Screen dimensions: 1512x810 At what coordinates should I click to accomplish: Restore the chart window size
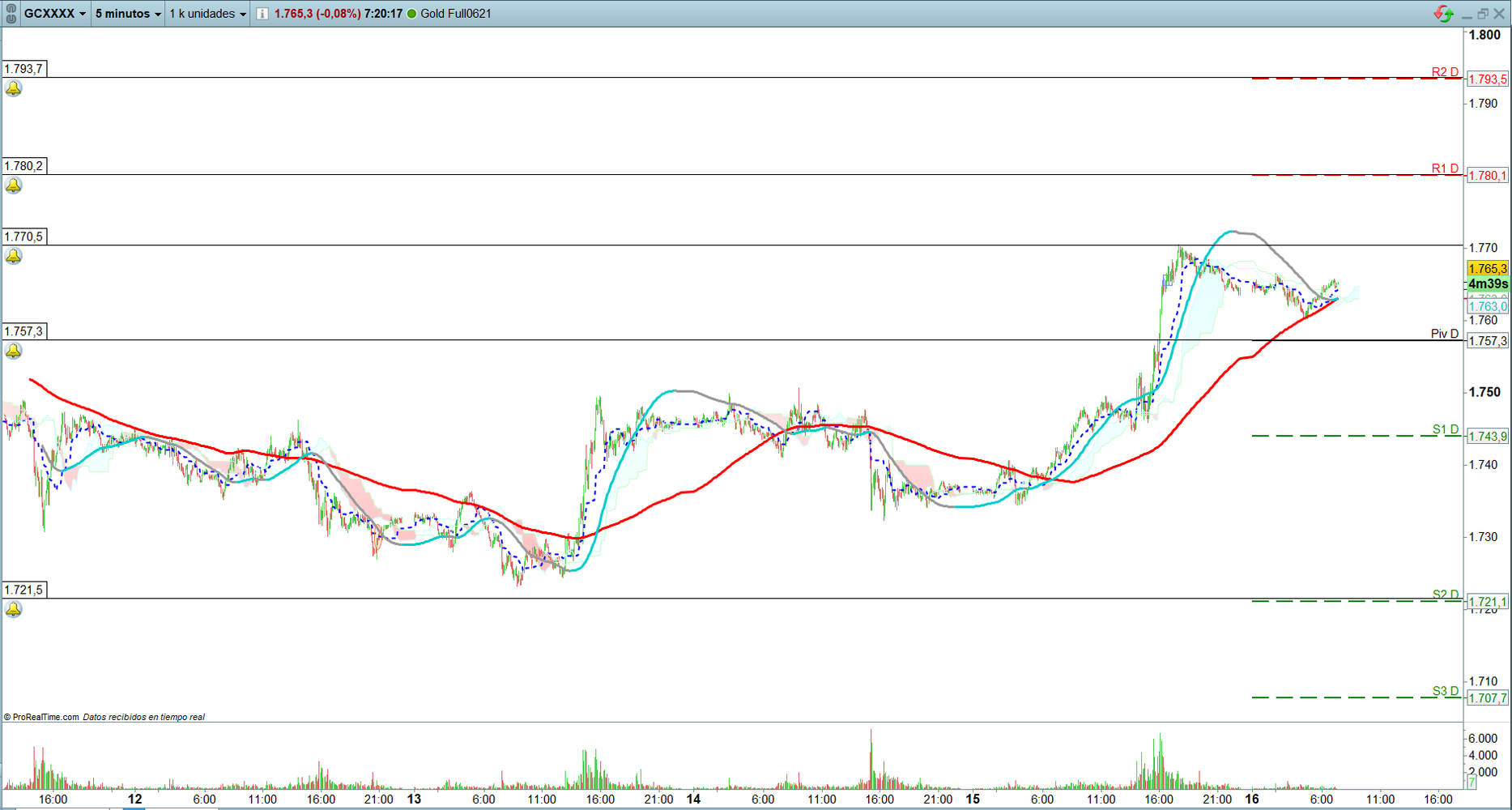click(1483, 14)
